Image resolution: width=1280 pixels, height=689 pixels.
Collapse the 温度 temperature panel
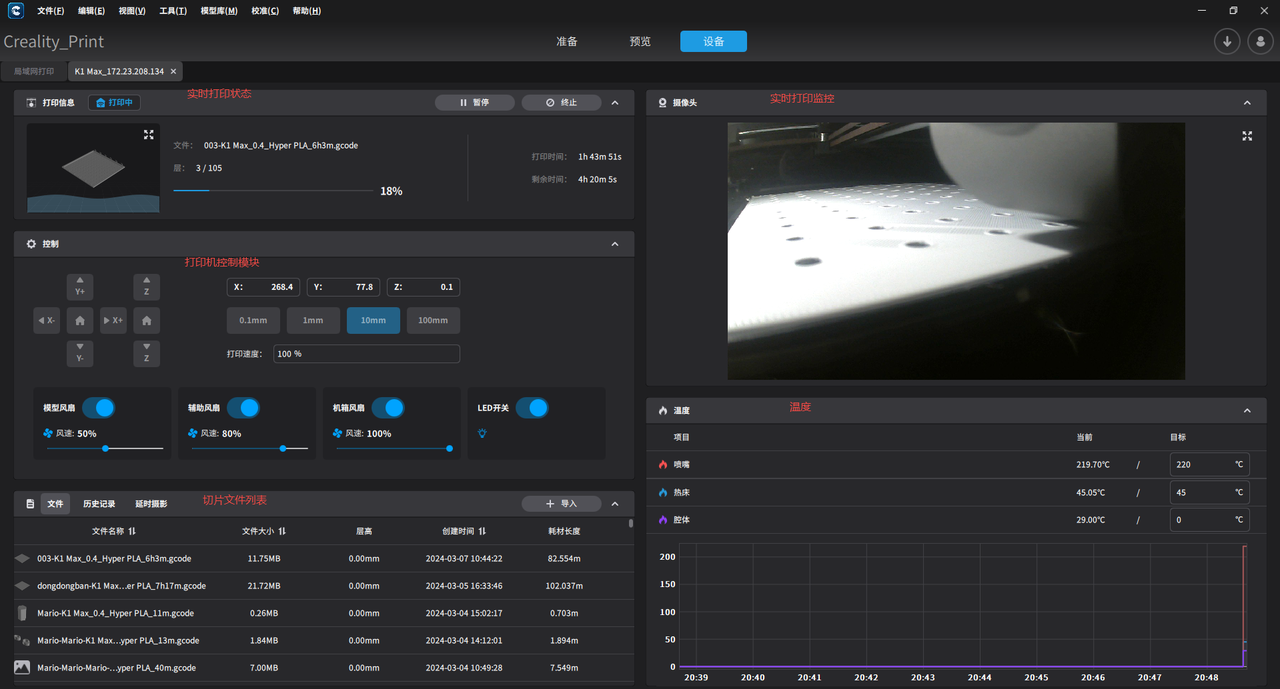(x=1247, y=411)
